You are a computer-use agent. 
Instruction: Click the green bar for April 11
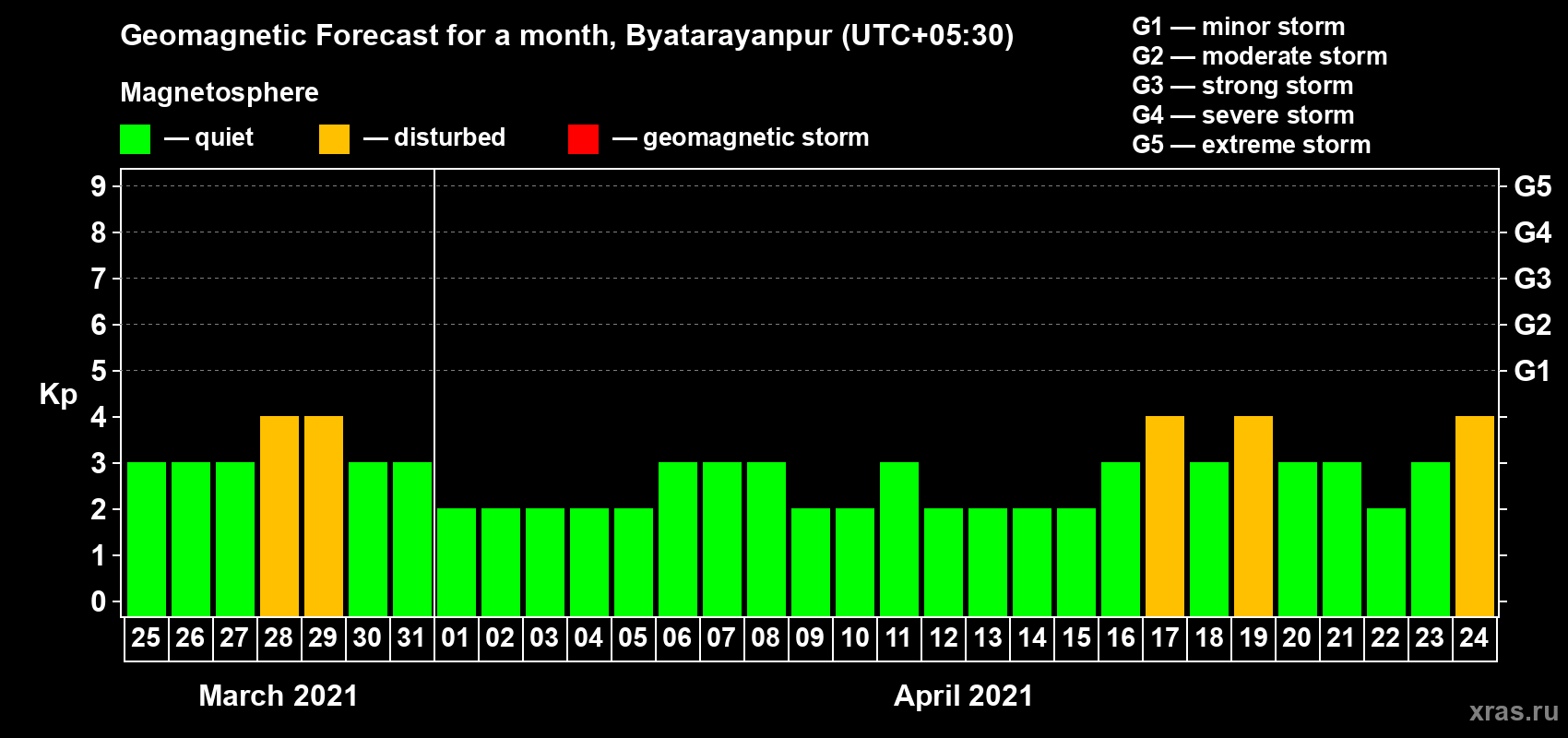pos(899,539)
